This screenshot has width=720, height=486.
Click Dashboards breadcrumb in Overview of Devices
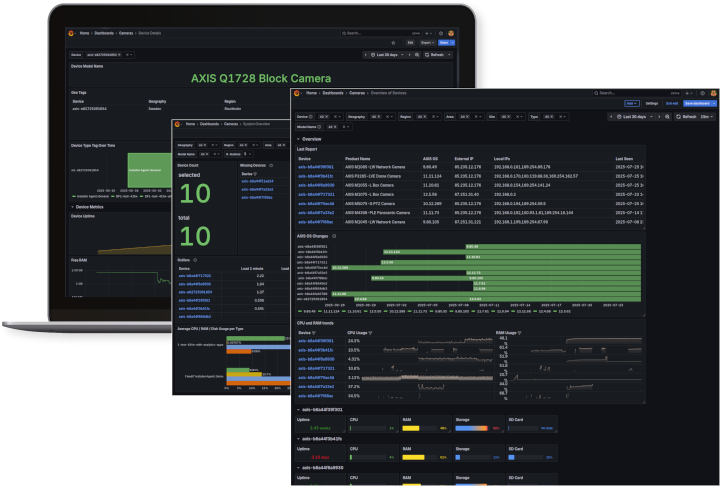coord(333,93)
